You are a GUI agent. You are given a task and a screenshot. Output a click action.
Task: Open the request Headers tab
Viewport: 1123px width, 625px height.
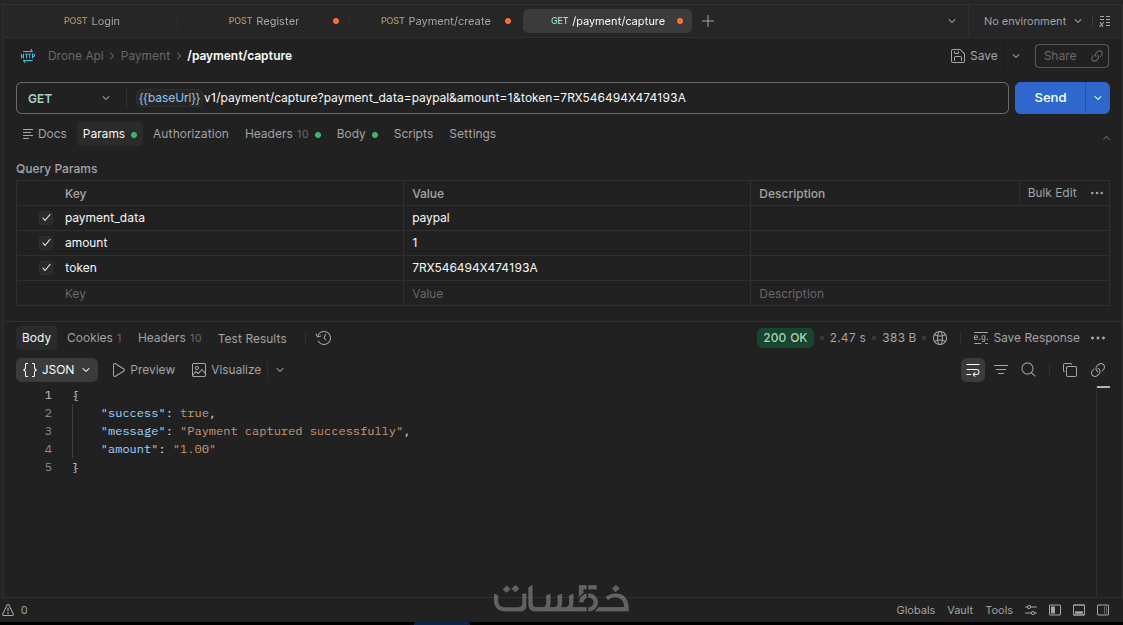click(282, 134)
